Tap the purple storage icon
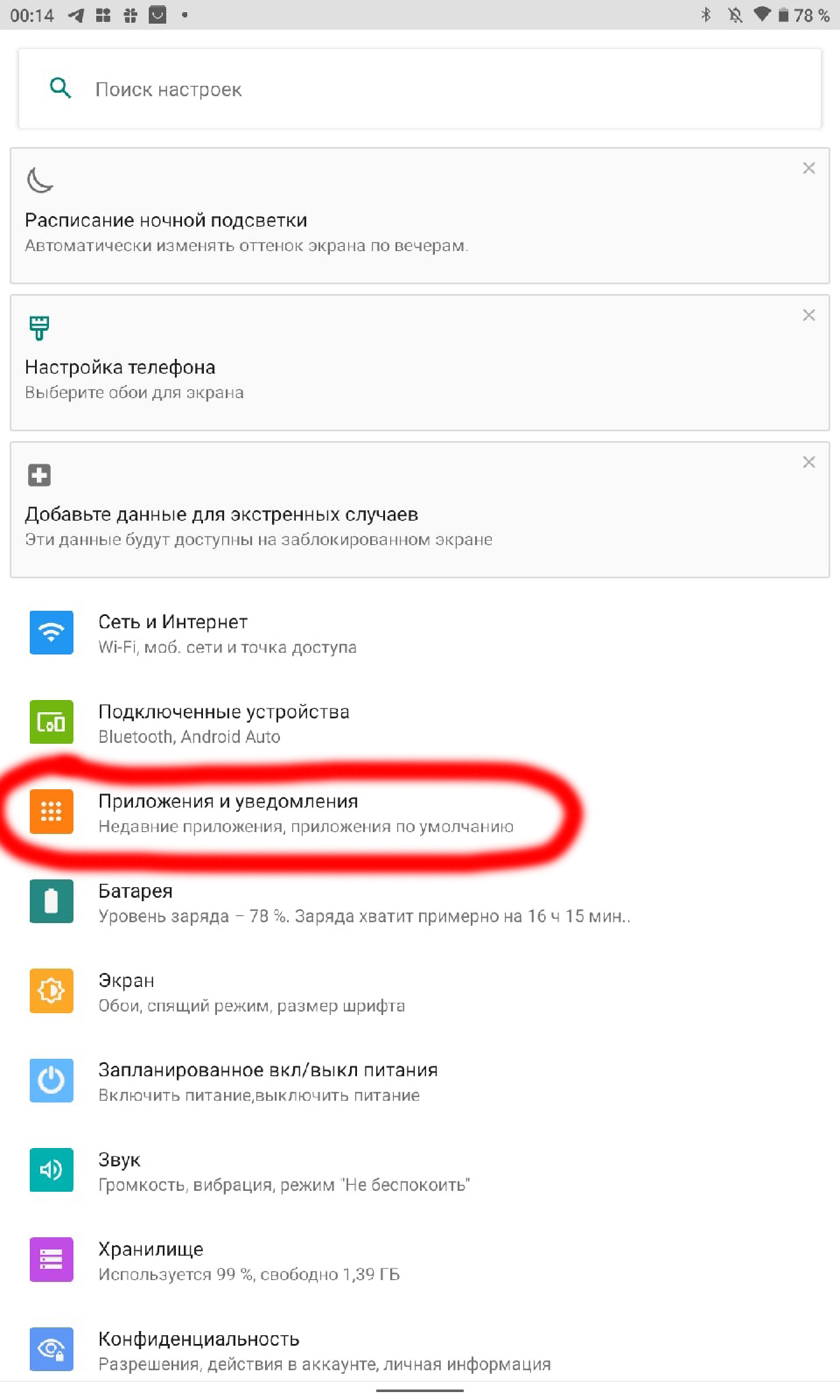Screen dimensions: 840x1400 [51, 1259]
